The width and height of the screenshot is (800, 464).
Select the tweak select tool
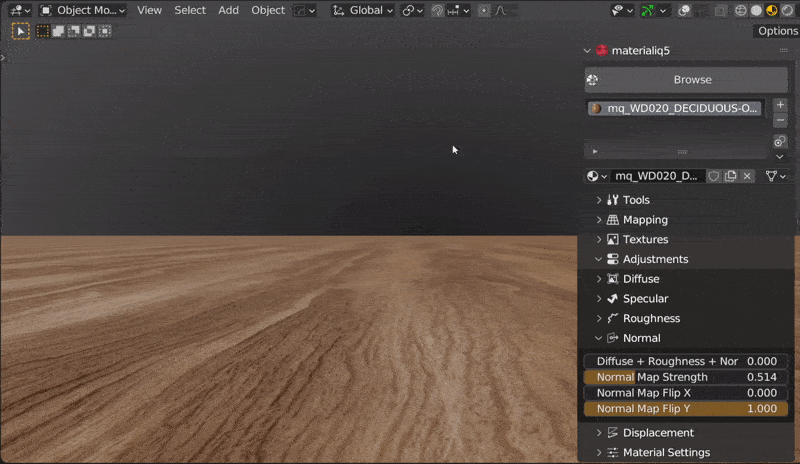tap(21, 31)
